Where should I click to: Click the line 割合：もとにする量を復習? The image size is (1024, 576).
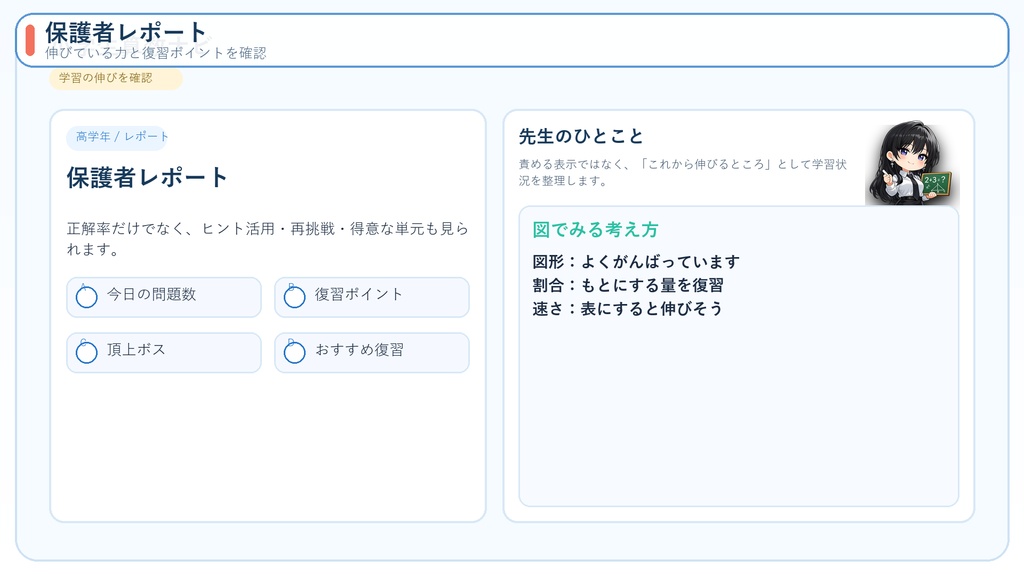coord(628,285)
